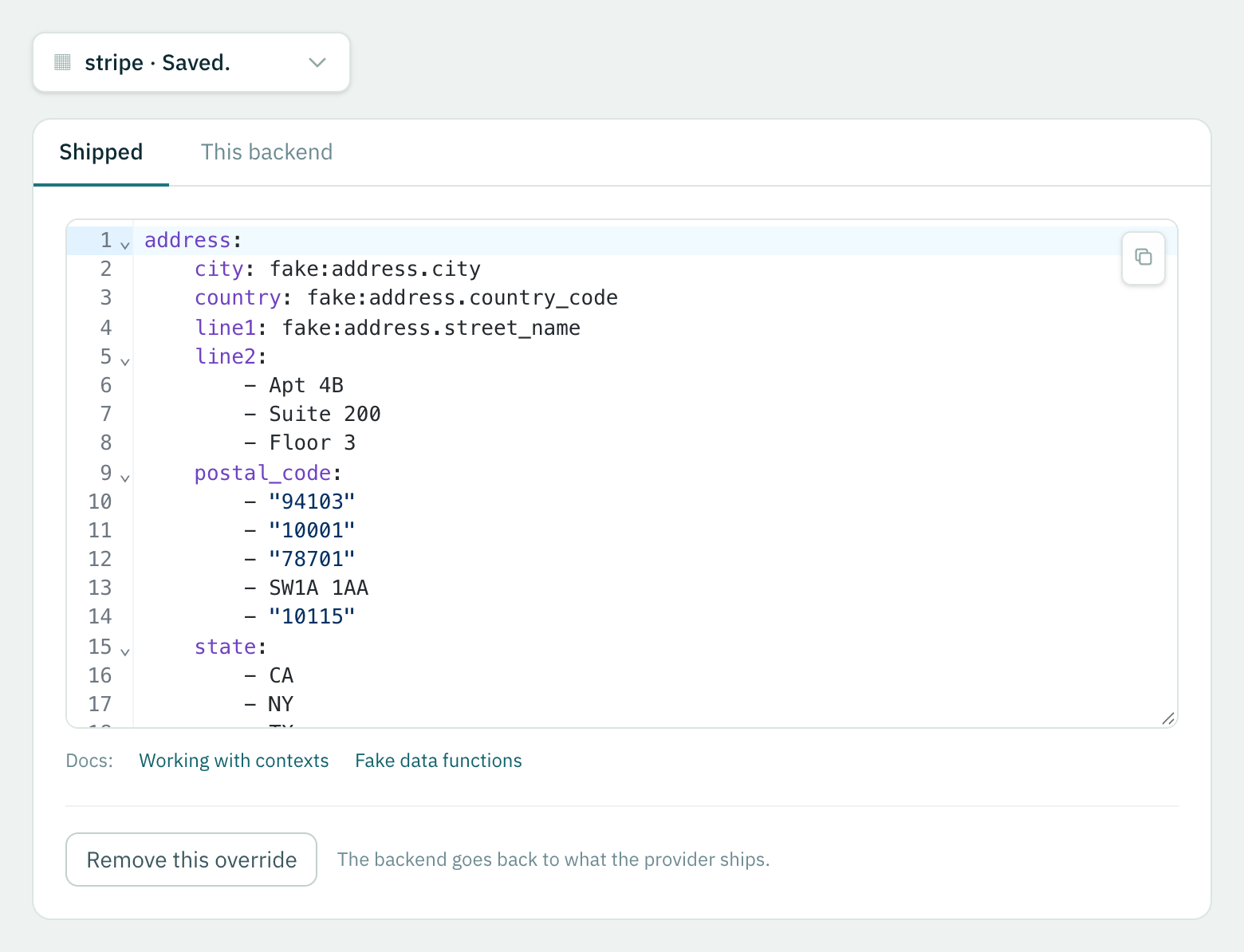The width and height of the screenshot is (1244, 952).
Task: Collapse the address block fold arrow
Action: pyautogui.click(x=125, y=245)
